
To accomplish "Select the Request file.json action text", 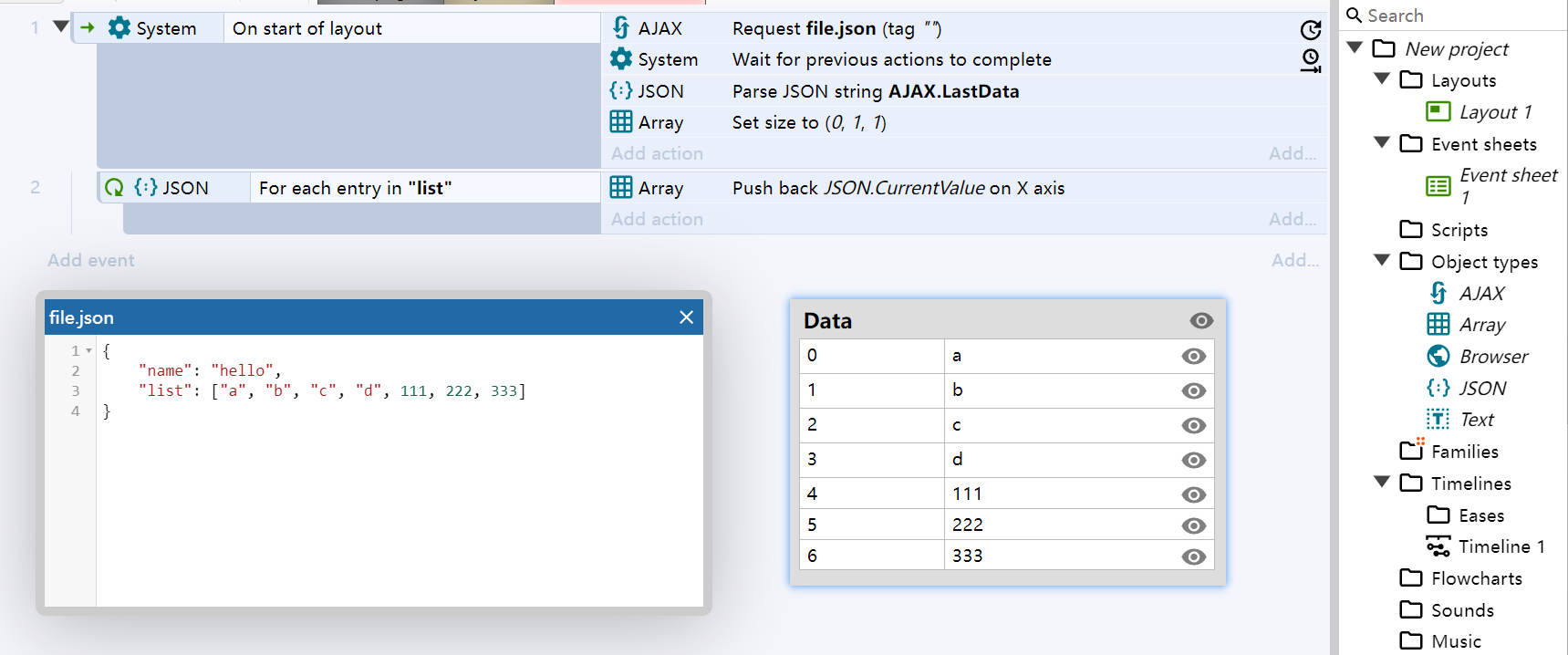I will [837, 28].
